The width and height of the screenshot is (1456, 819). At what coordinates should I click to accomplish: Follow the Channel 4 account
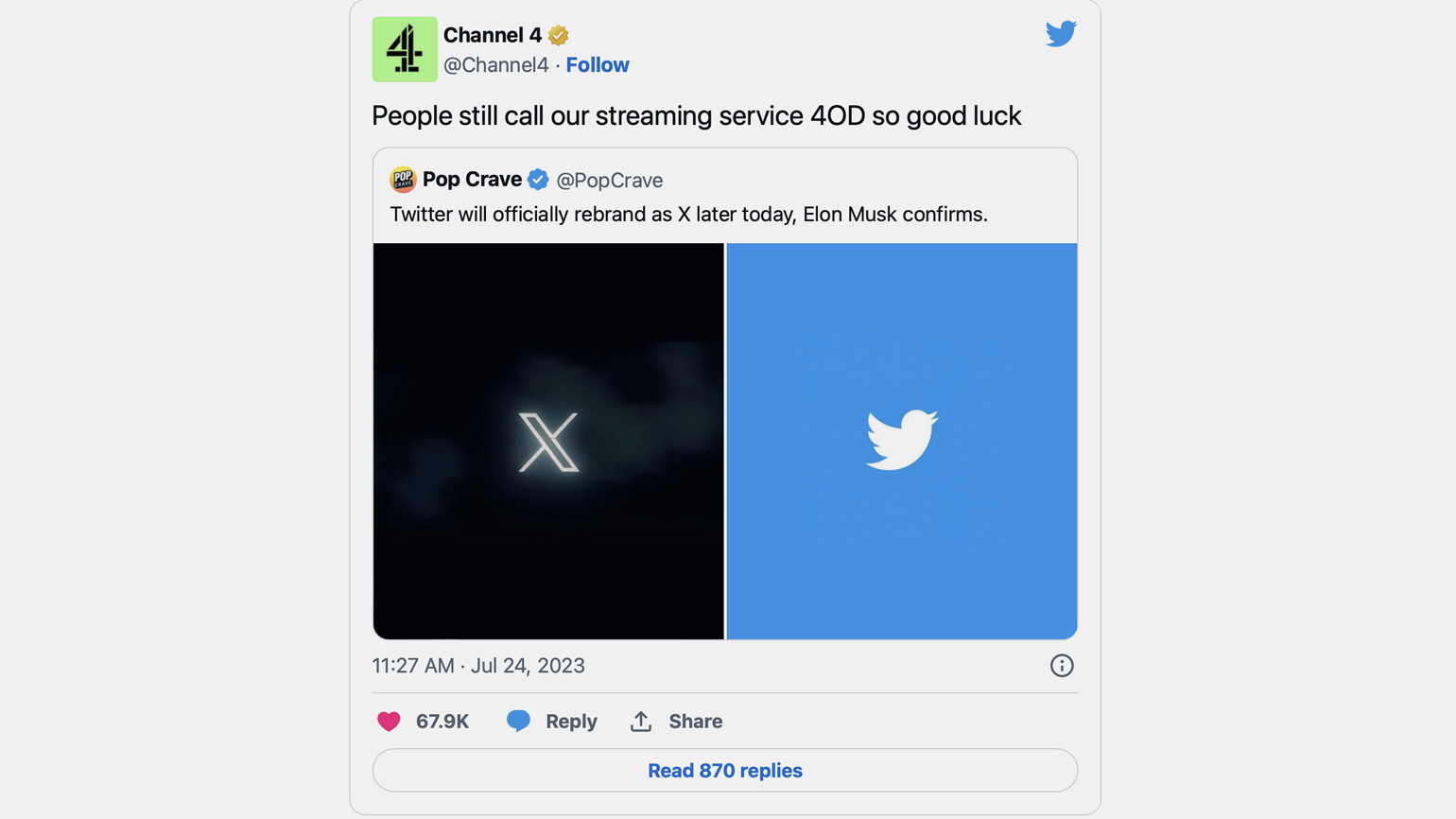tap(598, 65)
